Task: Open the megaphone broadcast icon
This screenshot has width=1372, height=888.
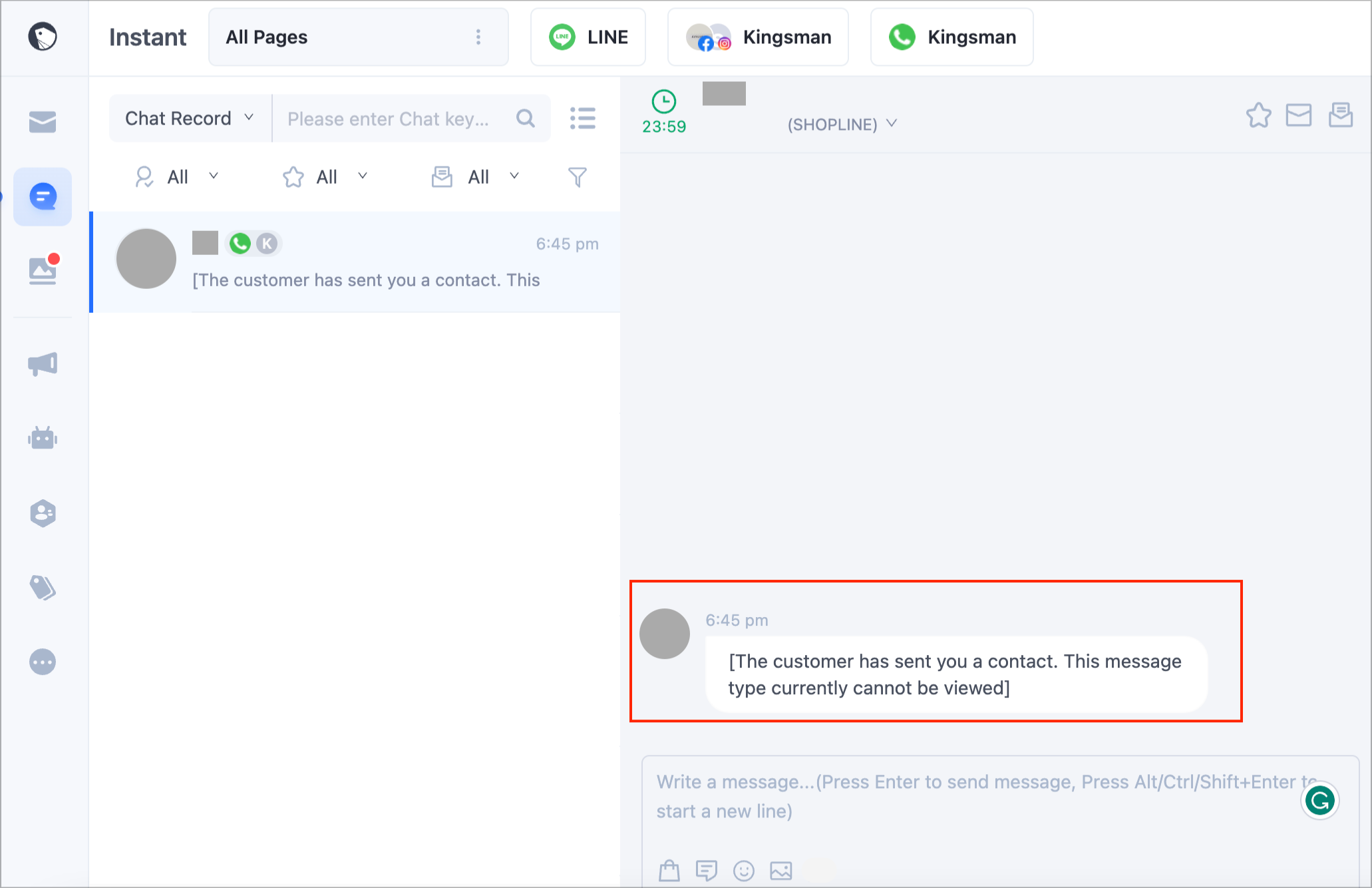Action: point(43,364)
